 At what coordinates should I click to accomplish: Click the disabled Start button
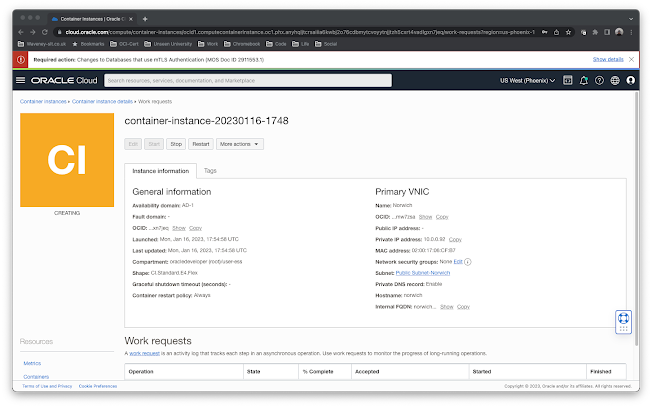point(154,144)
